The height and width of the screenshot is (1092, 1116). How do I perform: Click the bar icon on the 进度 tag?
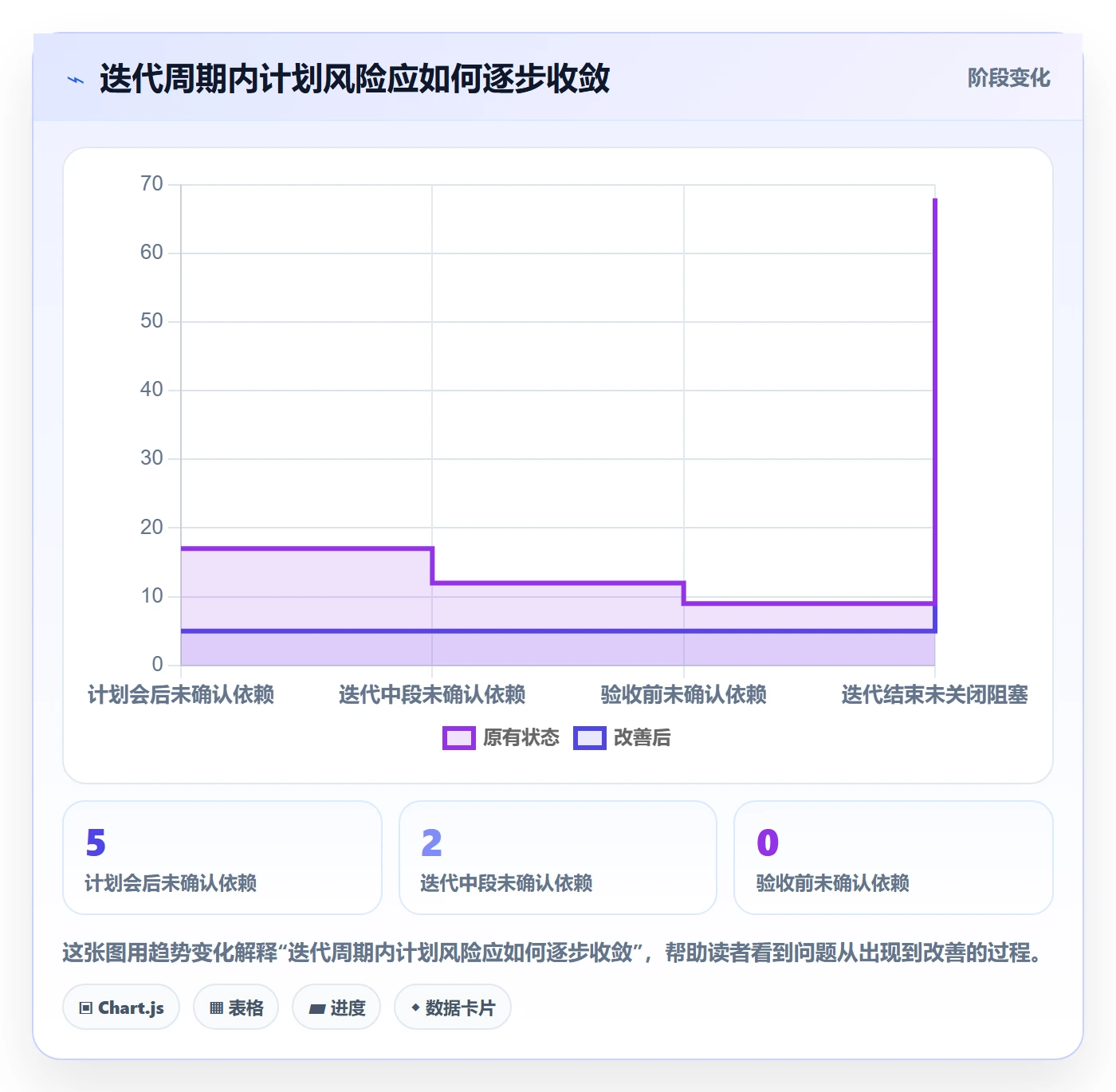[x=316, y=1009]
